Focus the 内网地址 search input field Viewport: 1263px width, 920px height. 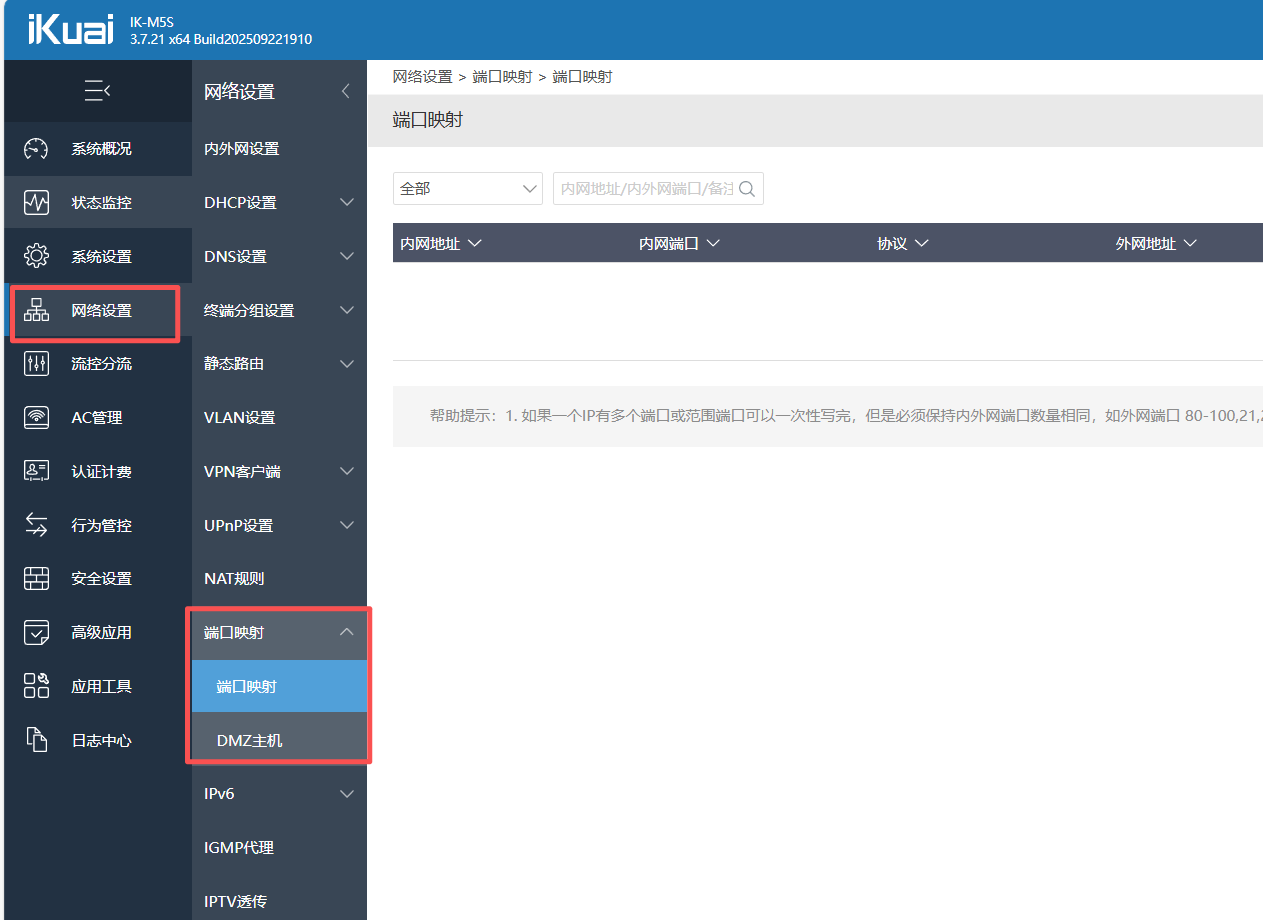[x=645, y=189]
